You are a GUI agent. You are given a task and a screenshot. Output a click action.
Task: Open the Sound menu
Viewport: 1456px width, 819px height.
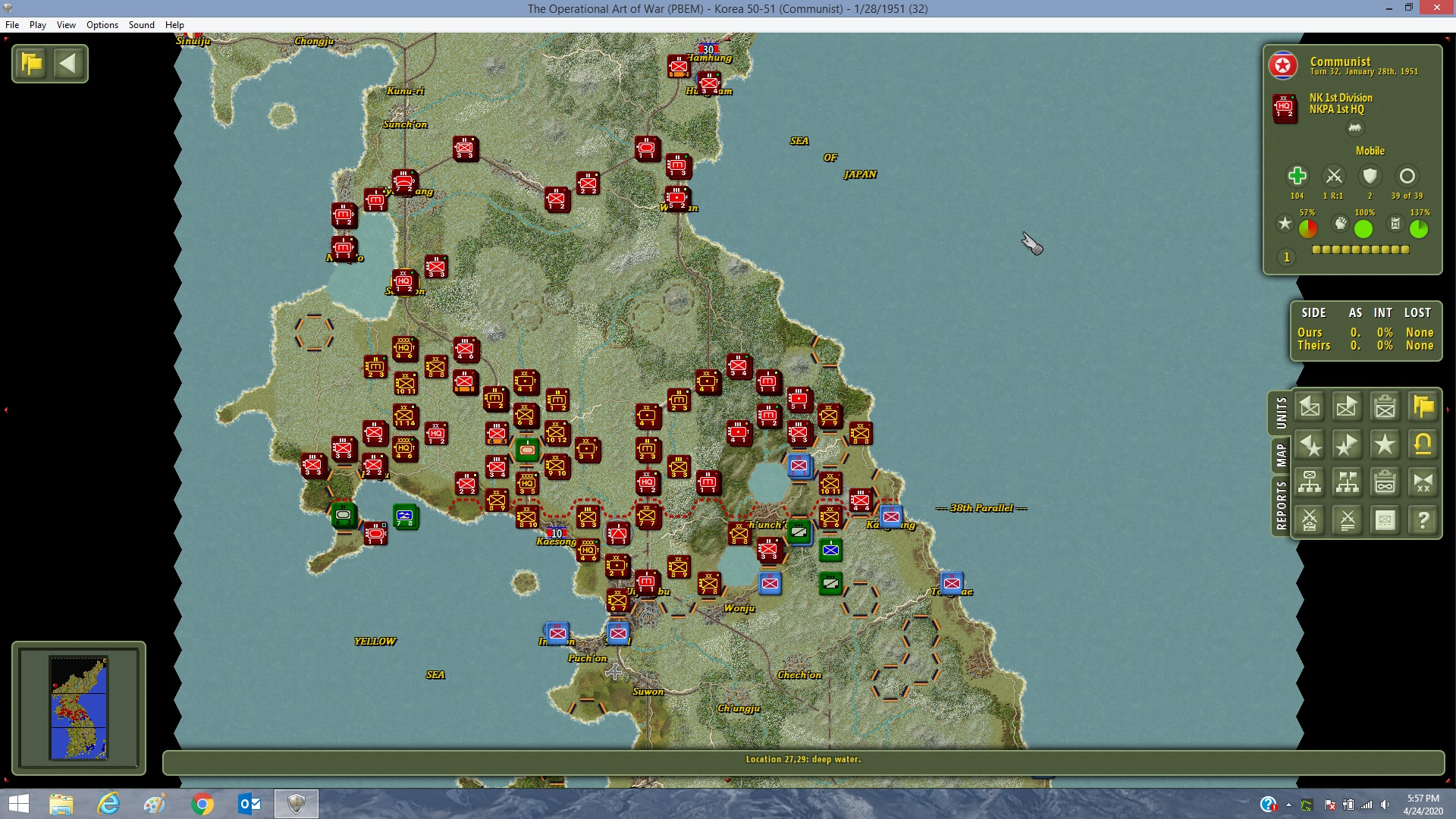tap(142, 25)
